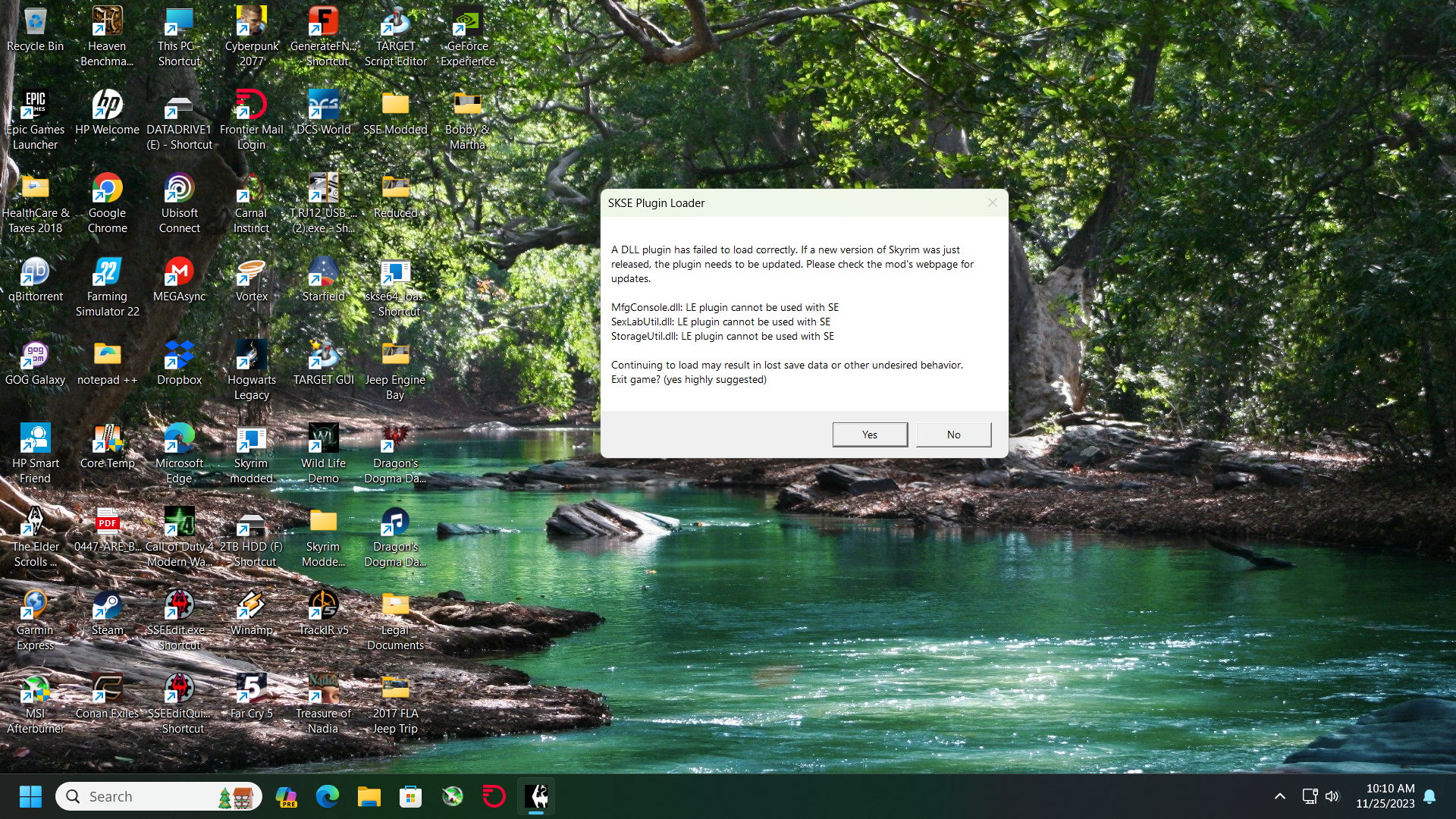Select Starfield desktop shortcut

323,280
